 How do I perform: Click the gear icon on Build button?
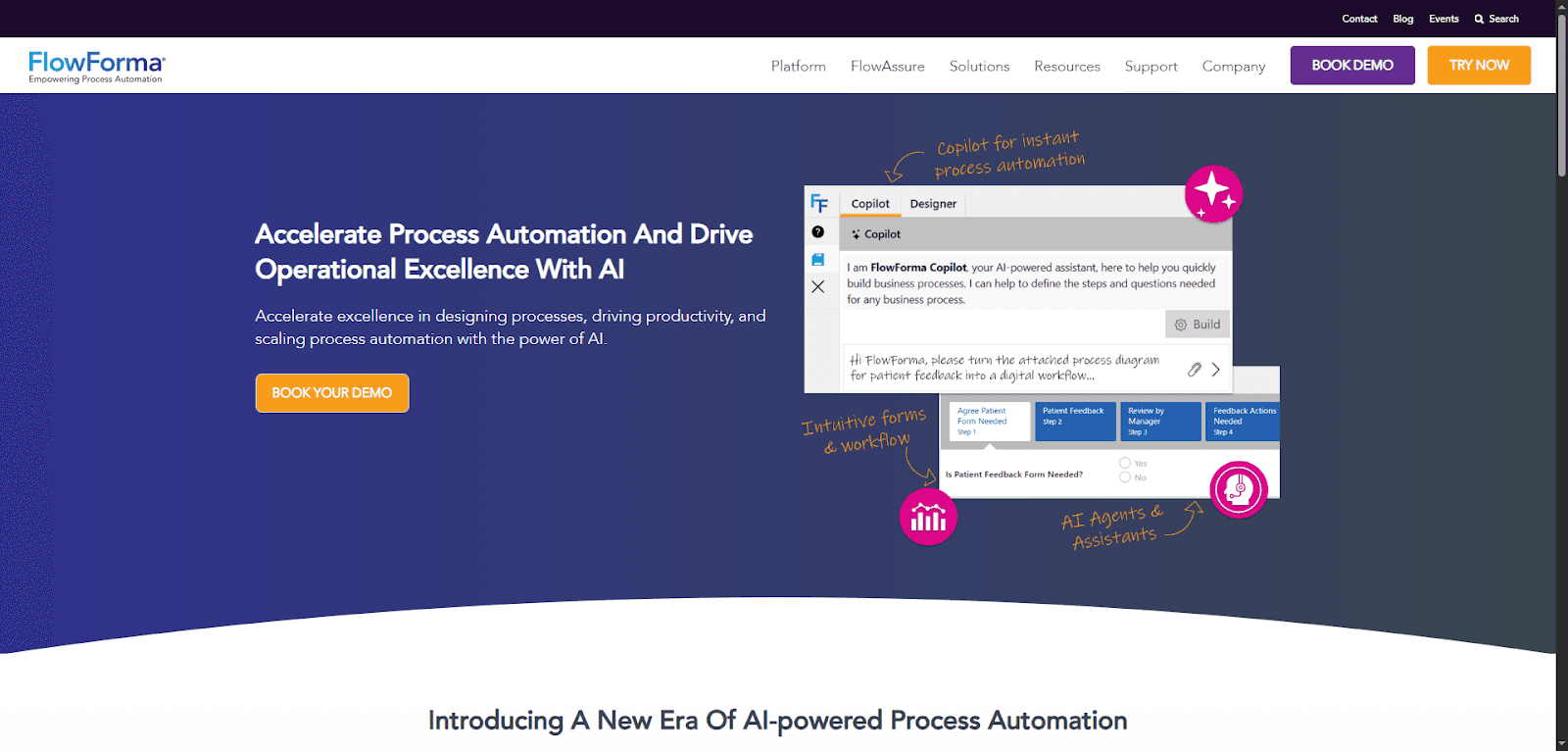[1181, 325]
